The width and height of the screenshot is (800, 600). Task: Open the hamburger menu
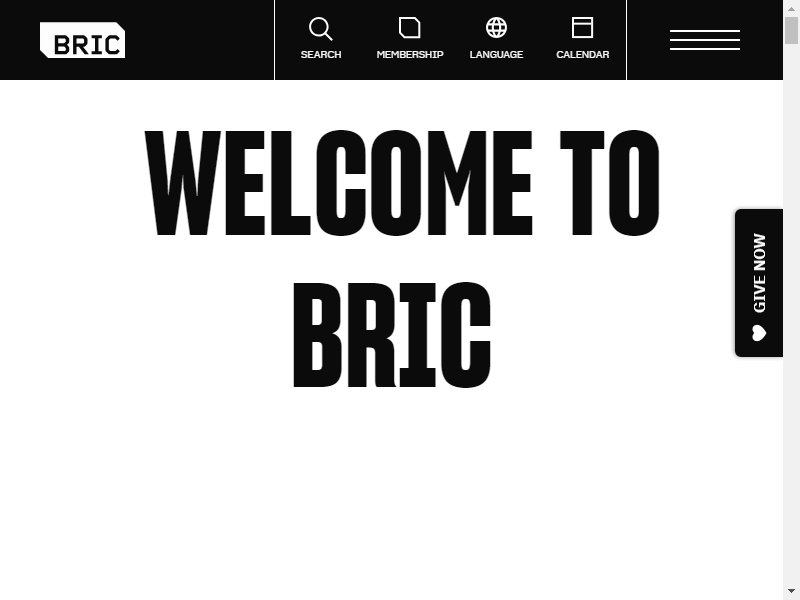tap(705, 40)
